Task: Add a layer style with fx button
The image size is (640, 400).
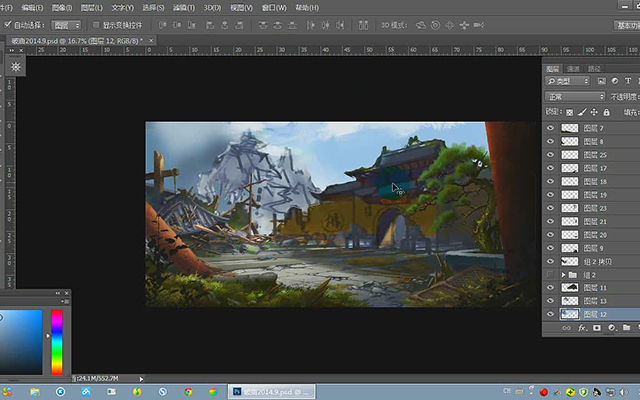Action: coord(582,328)
